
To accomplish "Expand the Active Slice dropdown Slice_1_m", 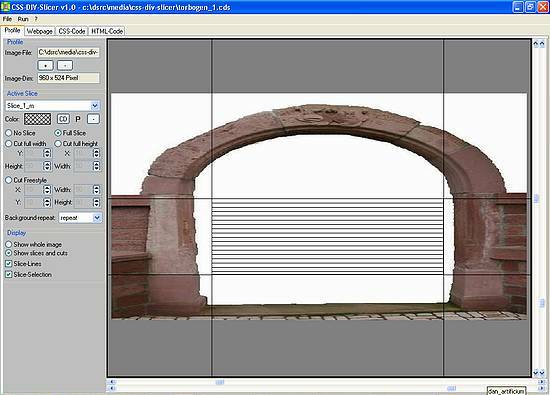I will click(95, 106).
